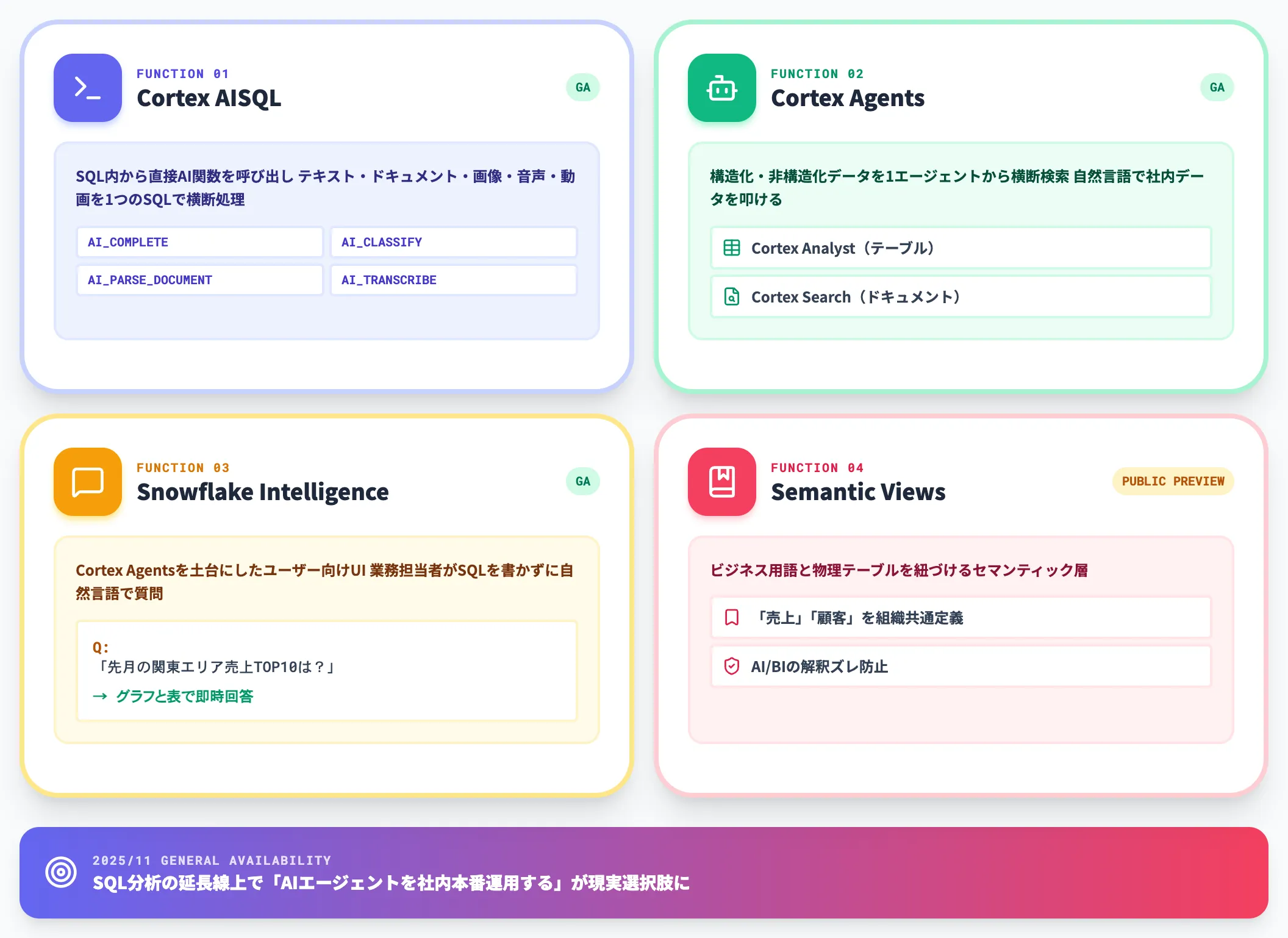Click the Snowflake Intelligence chat bubble icon
This screenshot has height=938, width=1288.
tap(88, 482)
